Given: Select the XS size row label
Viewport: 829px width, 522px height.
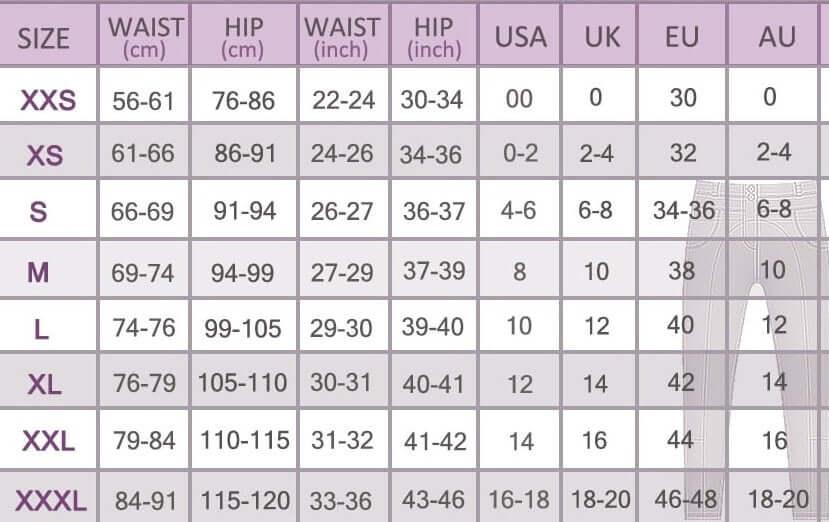Looking at the screenshot, I should click(44, 156).
